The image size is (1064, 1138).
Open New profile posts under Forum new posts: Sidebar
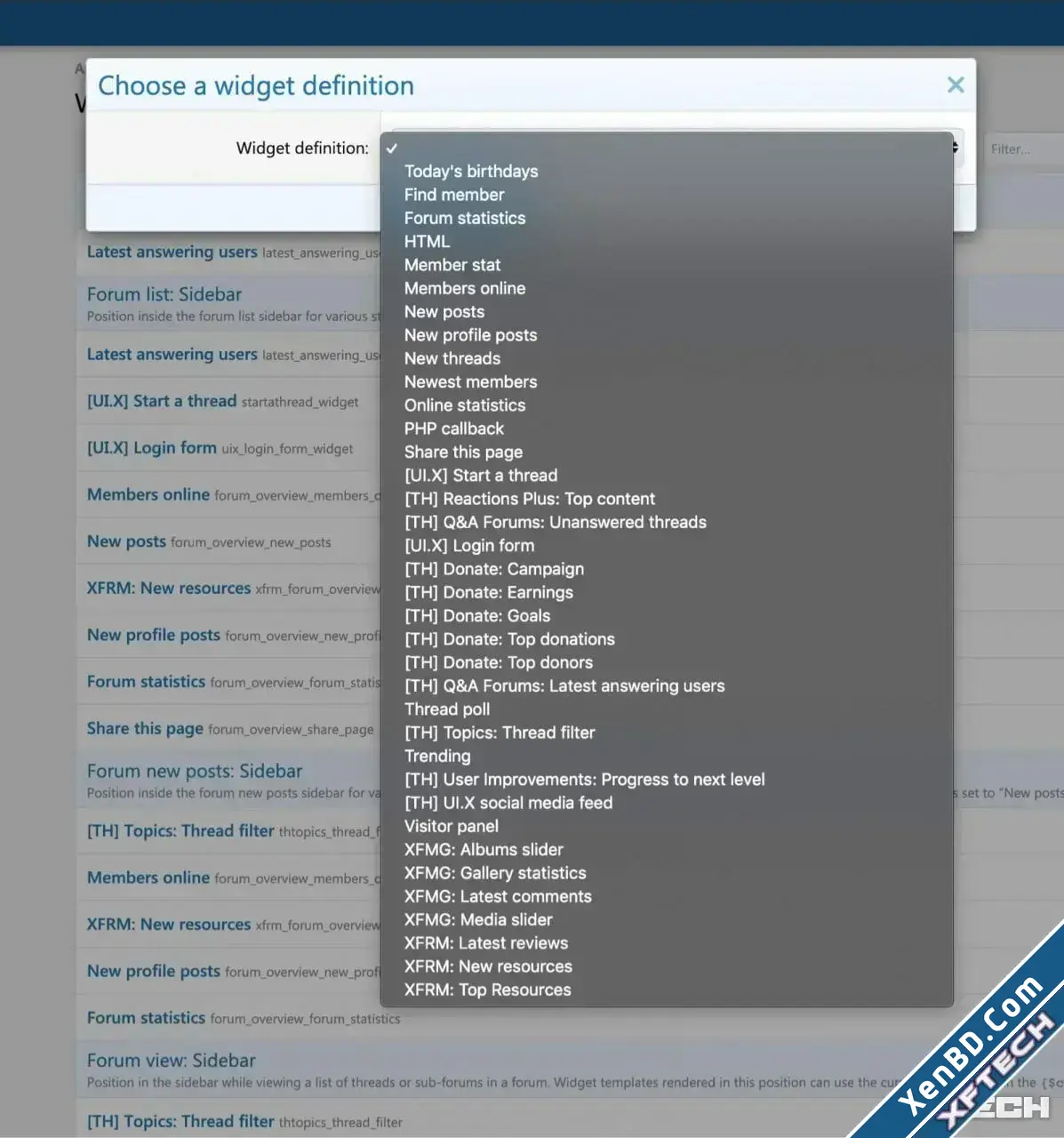pyautogui.click(x=154, y=972)
